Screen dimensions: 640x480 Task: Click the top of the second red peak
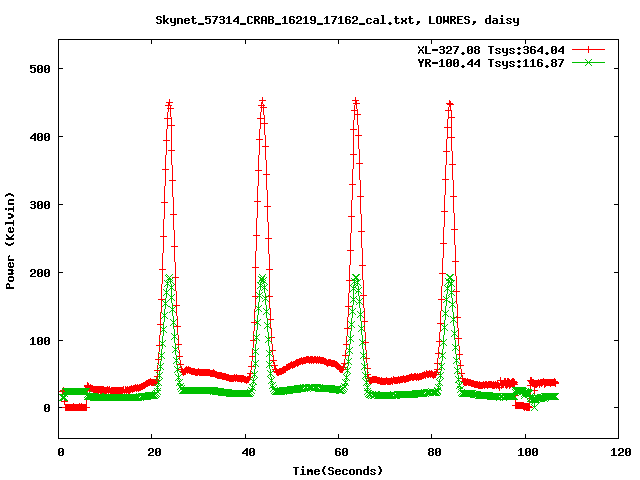[x=262, y=102]
